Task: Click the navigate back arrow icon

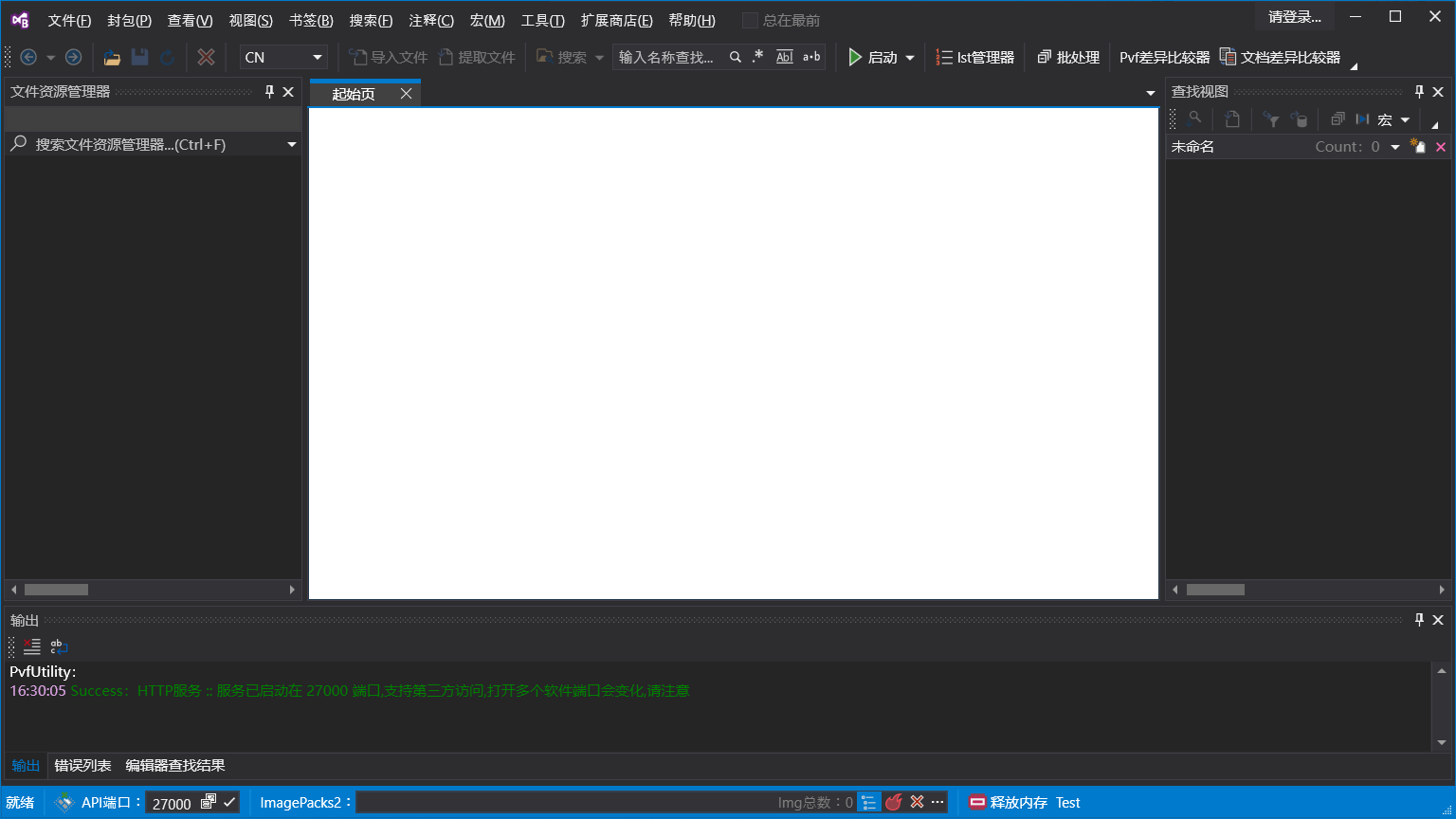Action: (x=28, y=57)
